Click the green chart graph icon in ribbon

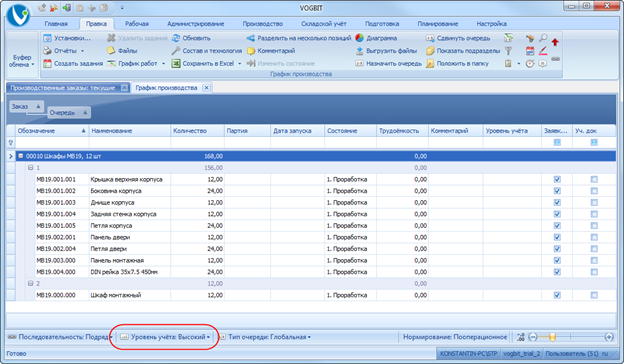pyautogui.click(x=508, y=38)
